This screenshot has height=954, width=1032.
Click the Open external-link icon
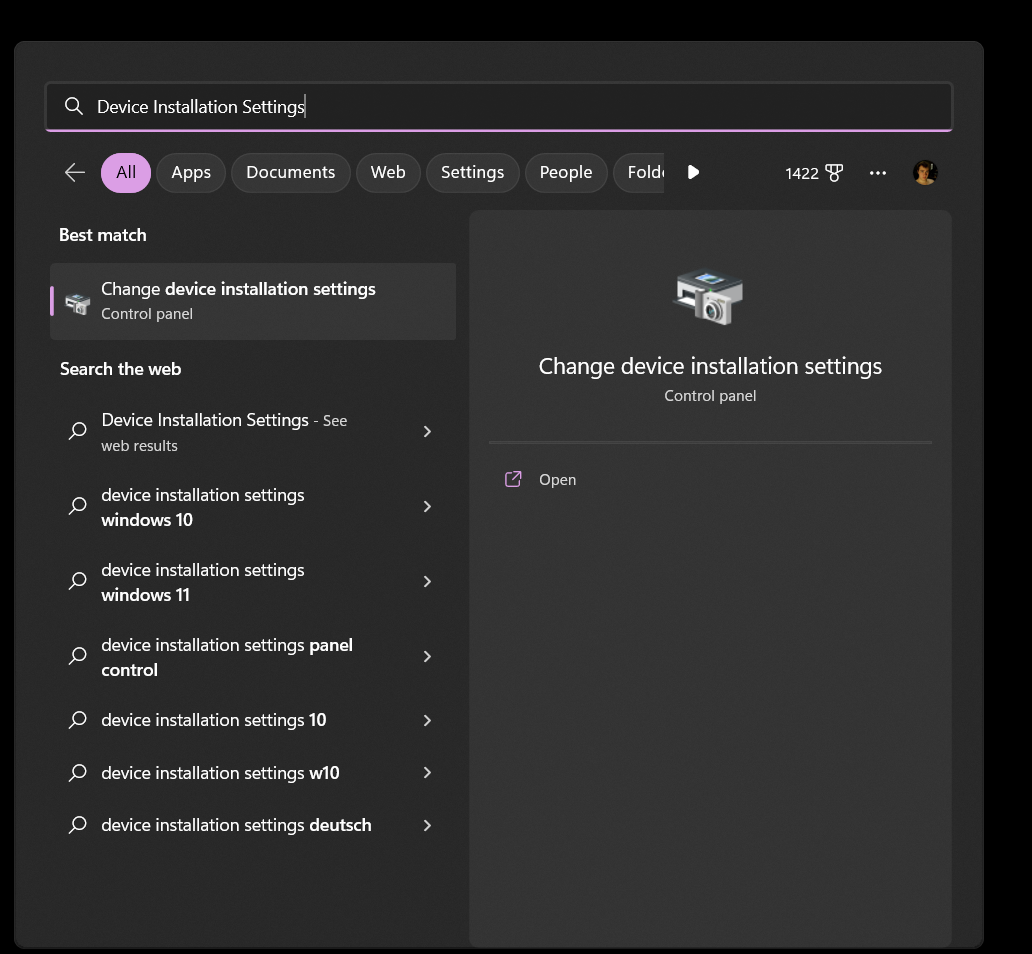tap(513, 479)
